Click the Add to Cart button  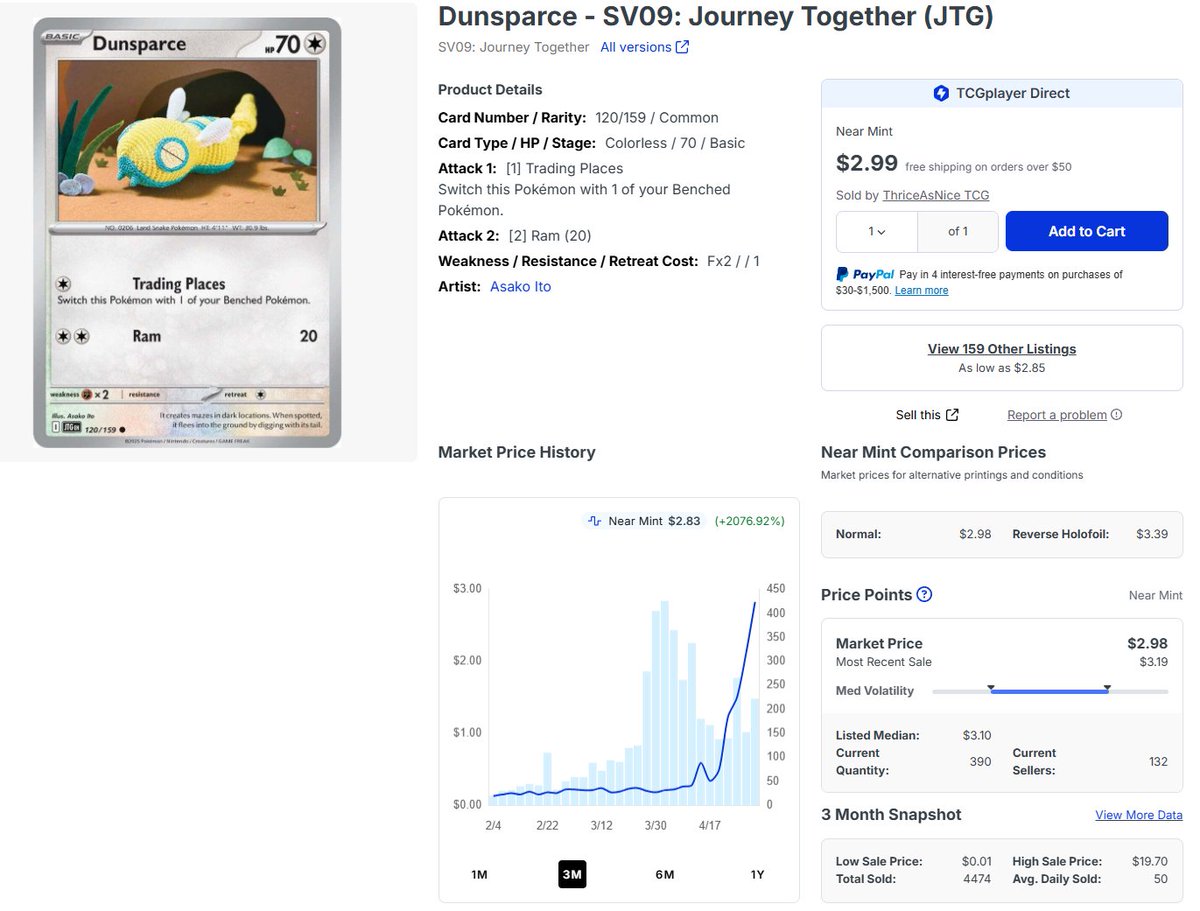(x=1087, y=231)
